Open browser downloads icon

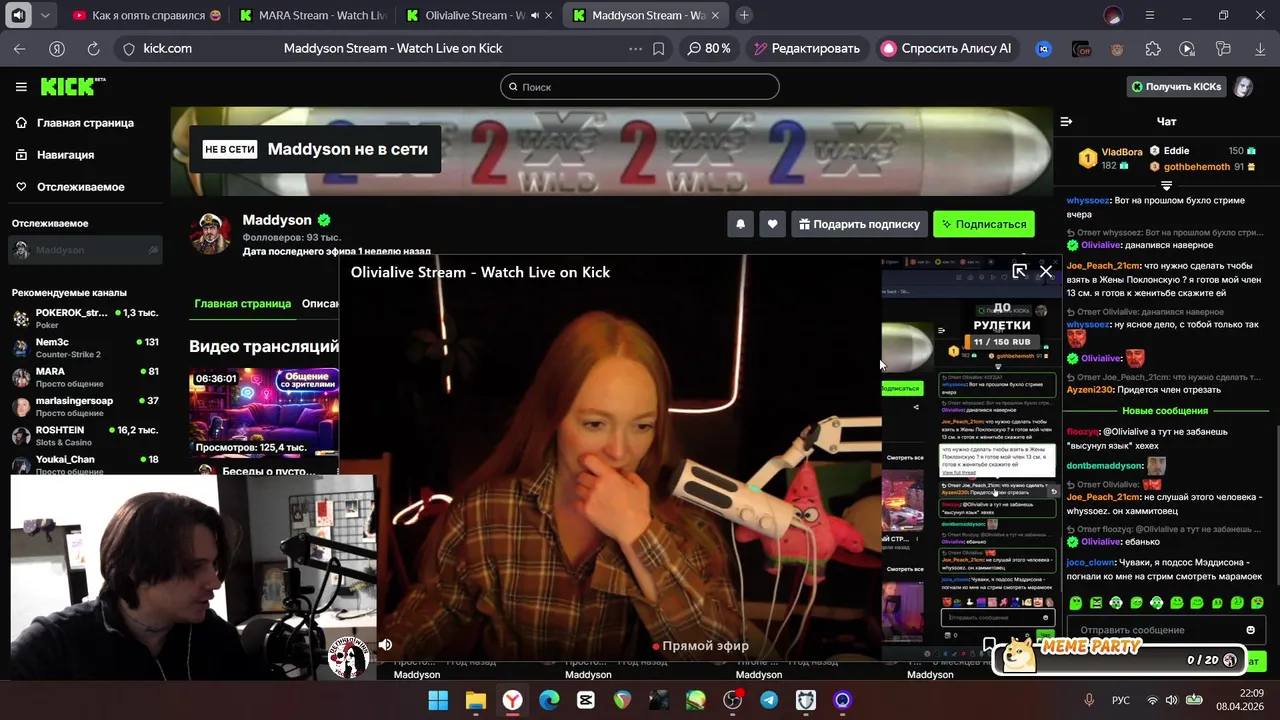pyautogui.click(x=1258, y=48)
